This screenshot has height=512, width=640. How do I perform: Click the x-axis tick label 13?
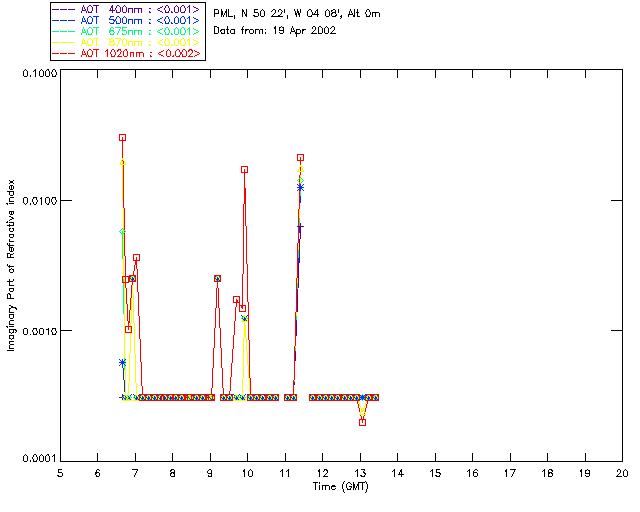(360, 473)
